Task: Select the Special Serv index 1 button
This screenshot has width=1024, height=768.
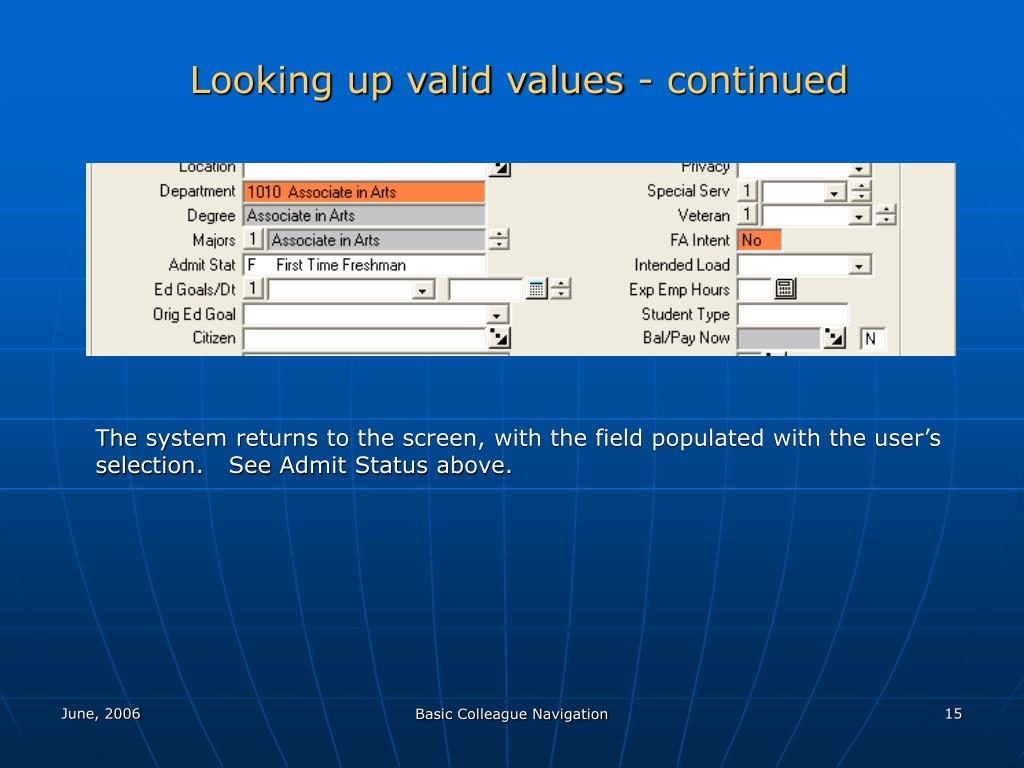Action: point(746,191)
